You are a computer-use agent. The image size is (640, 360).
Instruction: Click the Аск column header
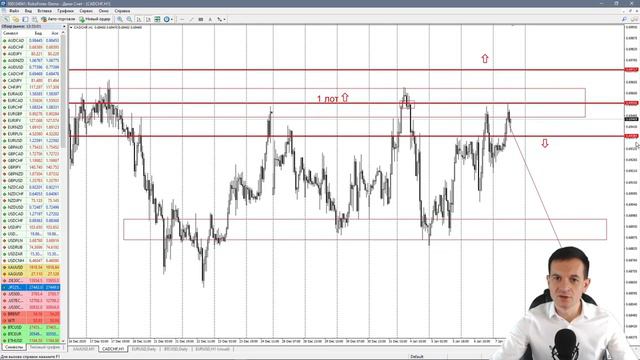(x=55, y=33)
